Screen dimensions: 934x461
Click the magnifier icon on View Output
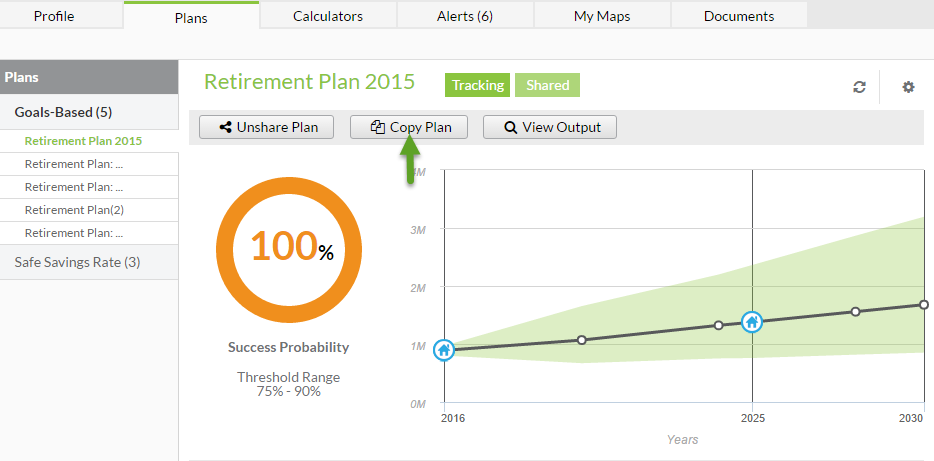[x=510, y=127]
